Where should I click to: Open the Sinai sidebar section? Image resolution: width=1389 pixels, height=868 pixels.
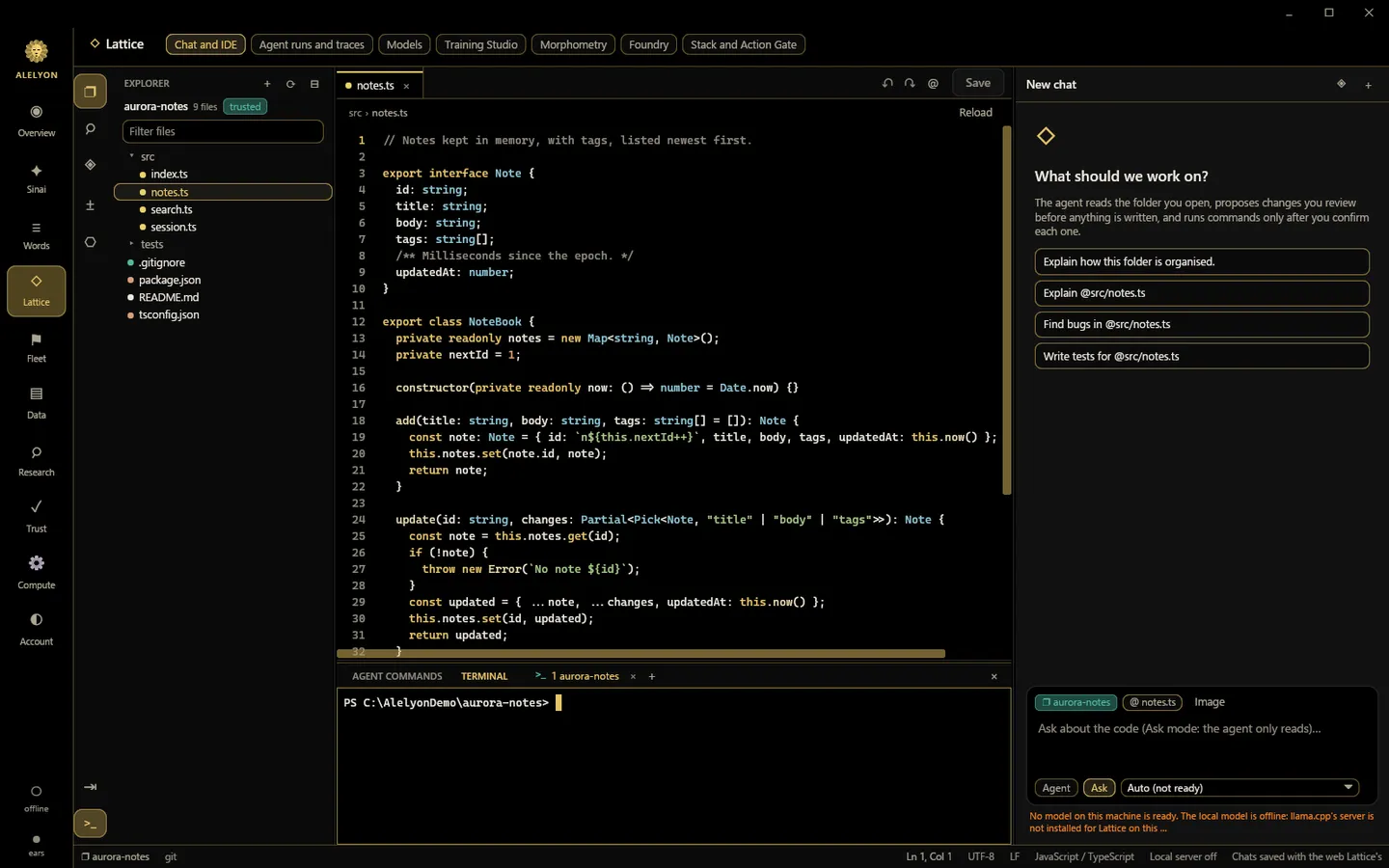coord(36,178)
